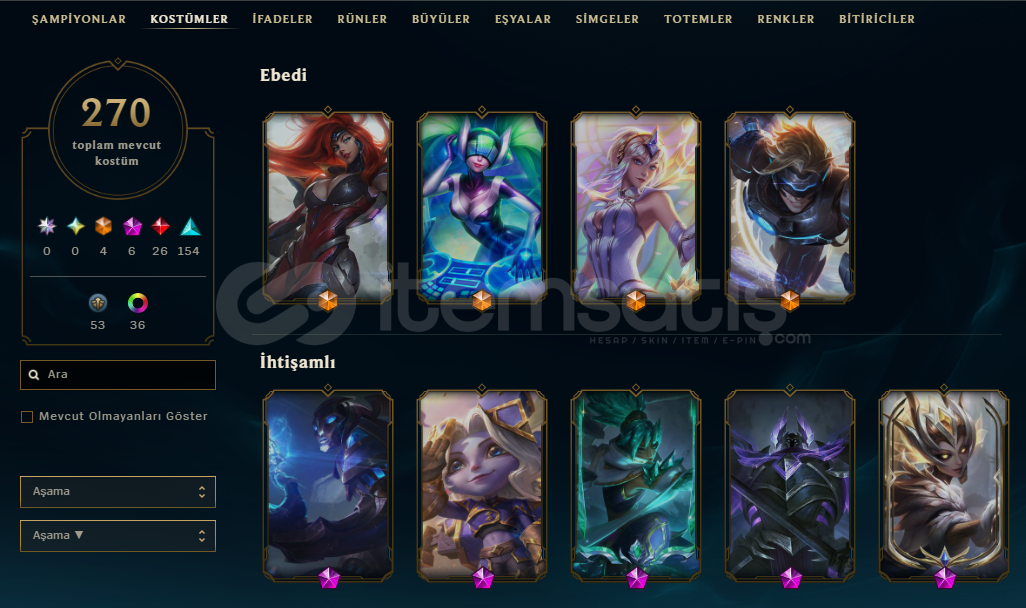Click the magnifier icon in the Ara box

[x=34, y=375]
